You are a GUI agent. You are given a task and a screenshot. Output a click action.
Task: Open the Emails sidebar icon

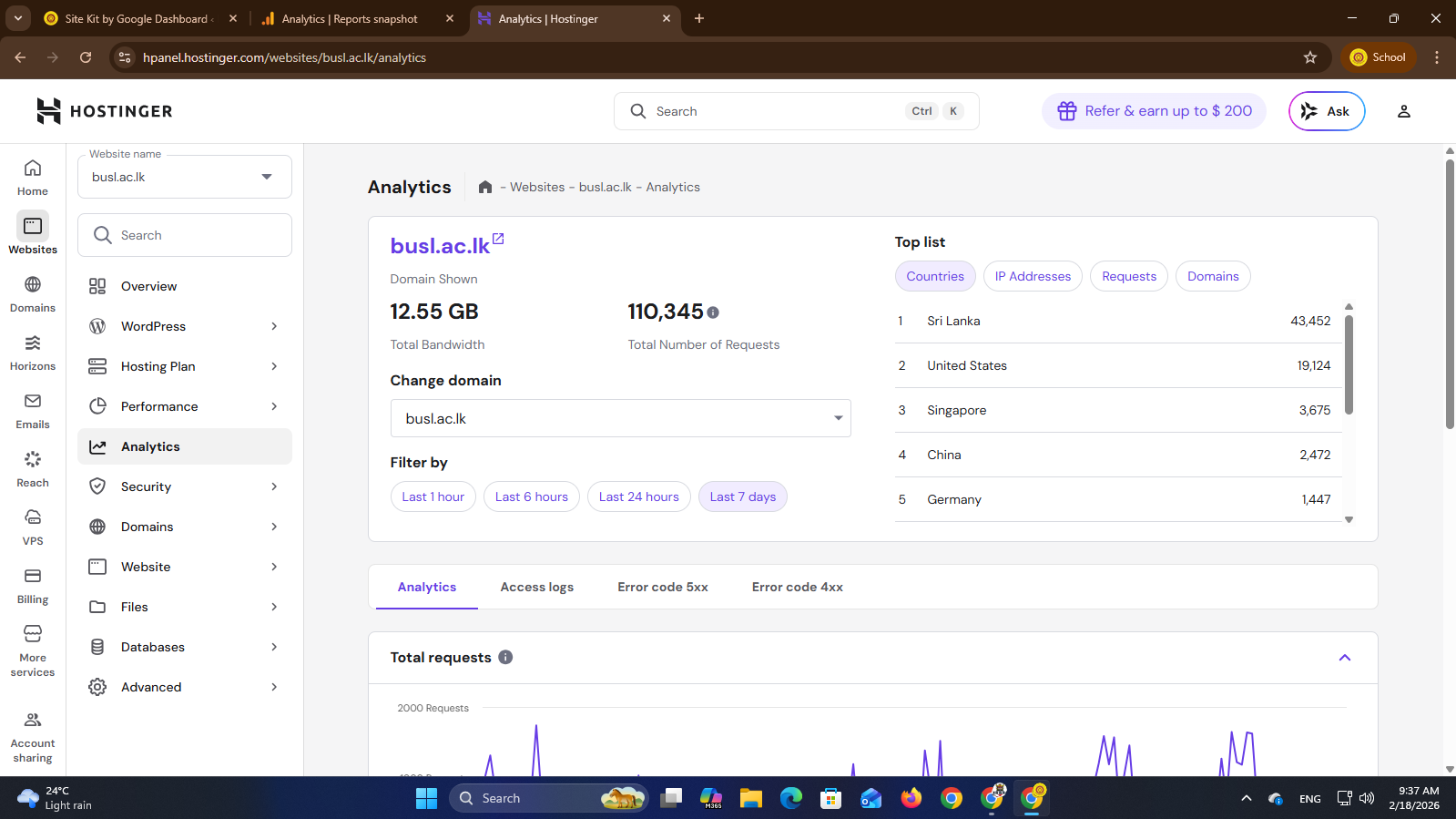(x=33, y=410)
